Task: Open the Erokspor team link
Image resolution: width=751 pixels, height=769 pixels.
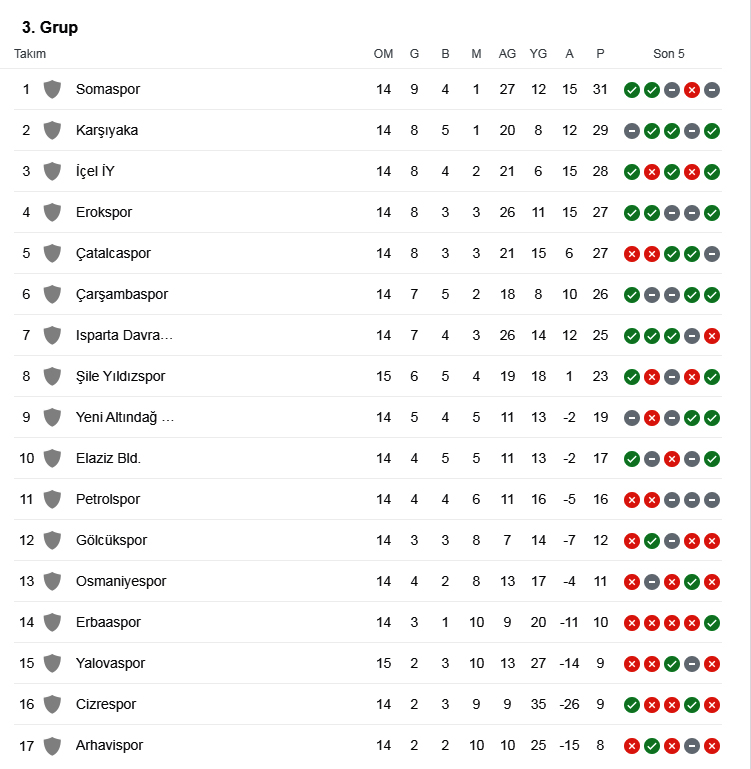Action: pos(104,212)
